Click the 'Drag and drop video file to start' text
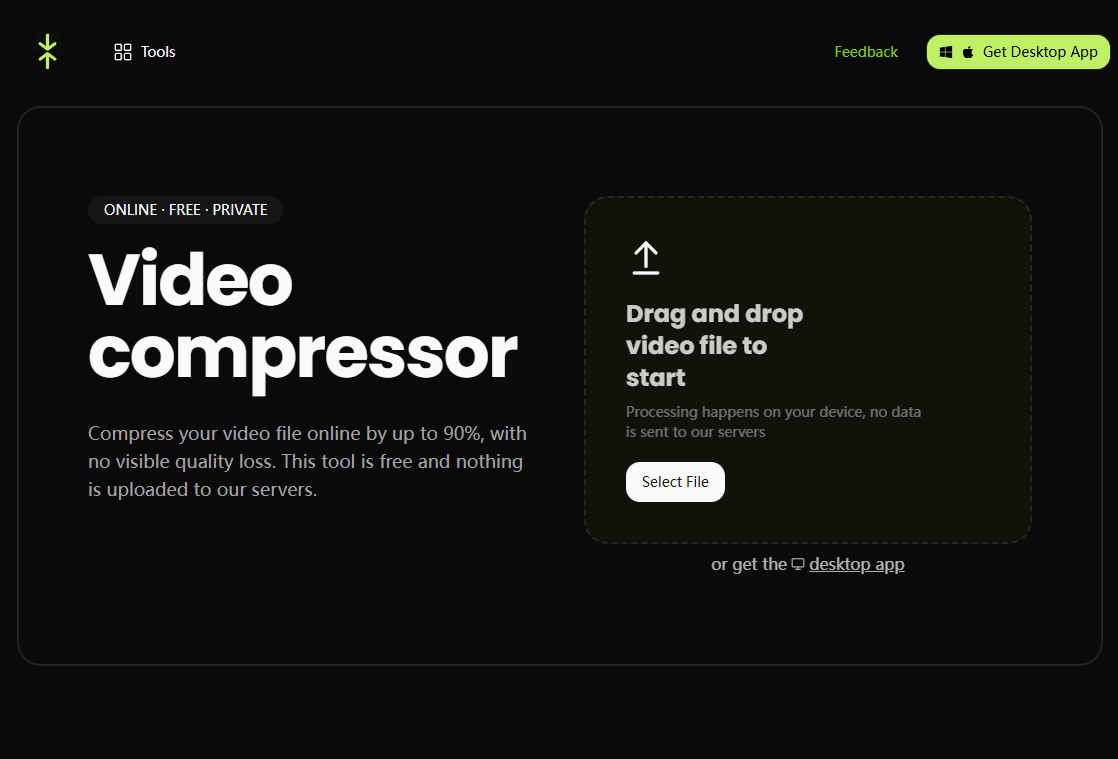The image size is (1118, 759). click(x=714, y=346)
